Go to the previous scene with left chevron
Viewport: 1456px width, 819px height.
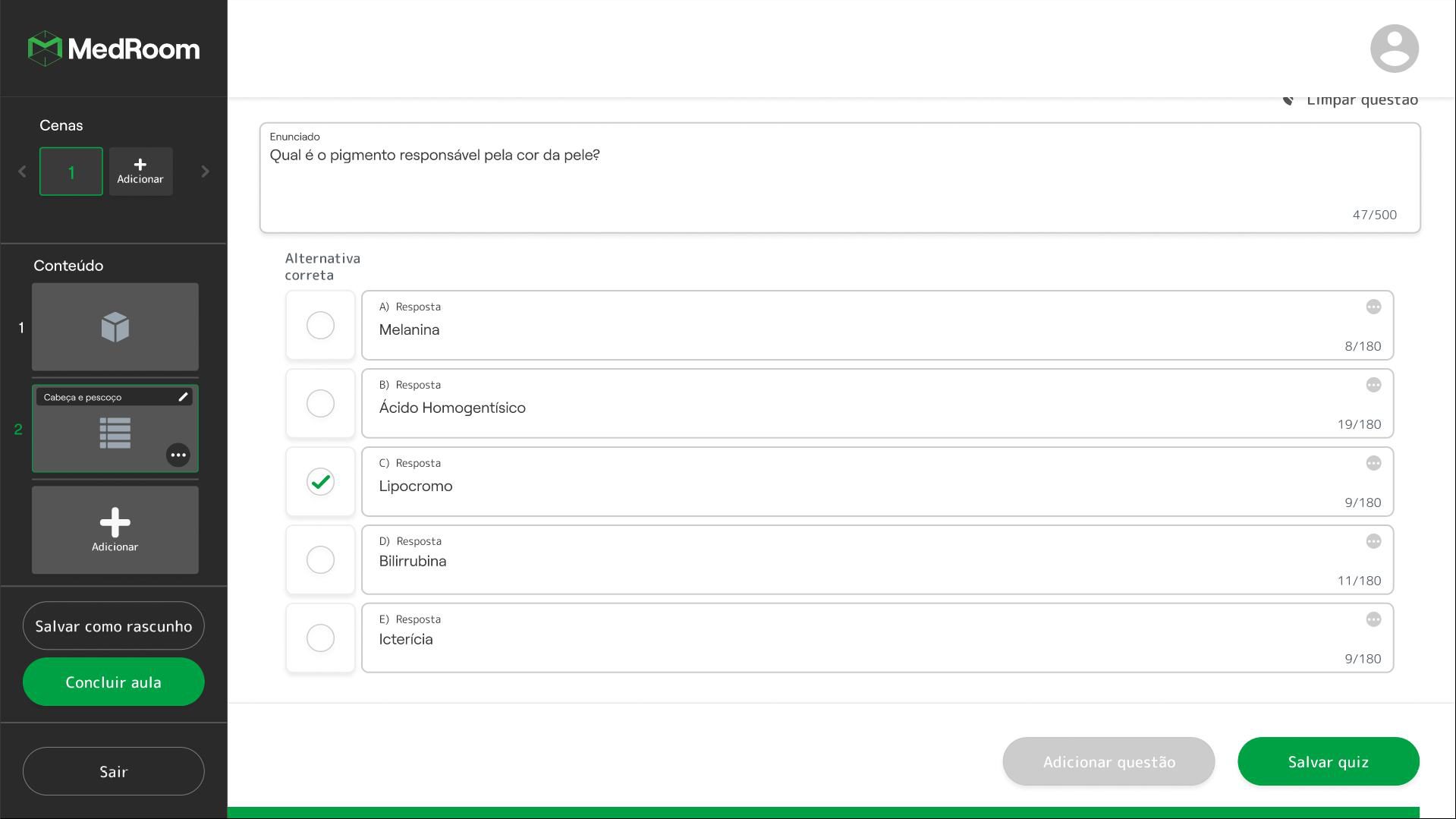point(22,172)
